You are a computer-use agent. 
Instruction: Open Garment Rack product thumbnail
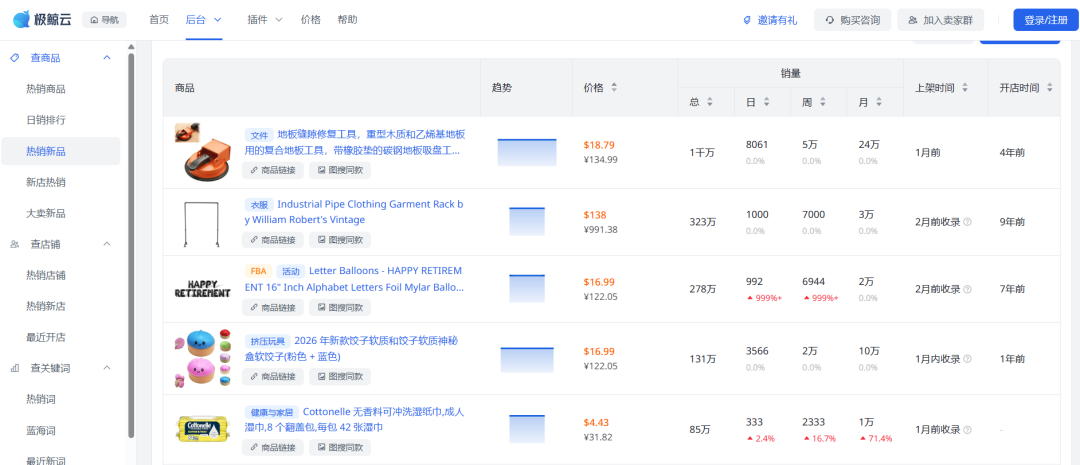point(202,224)
